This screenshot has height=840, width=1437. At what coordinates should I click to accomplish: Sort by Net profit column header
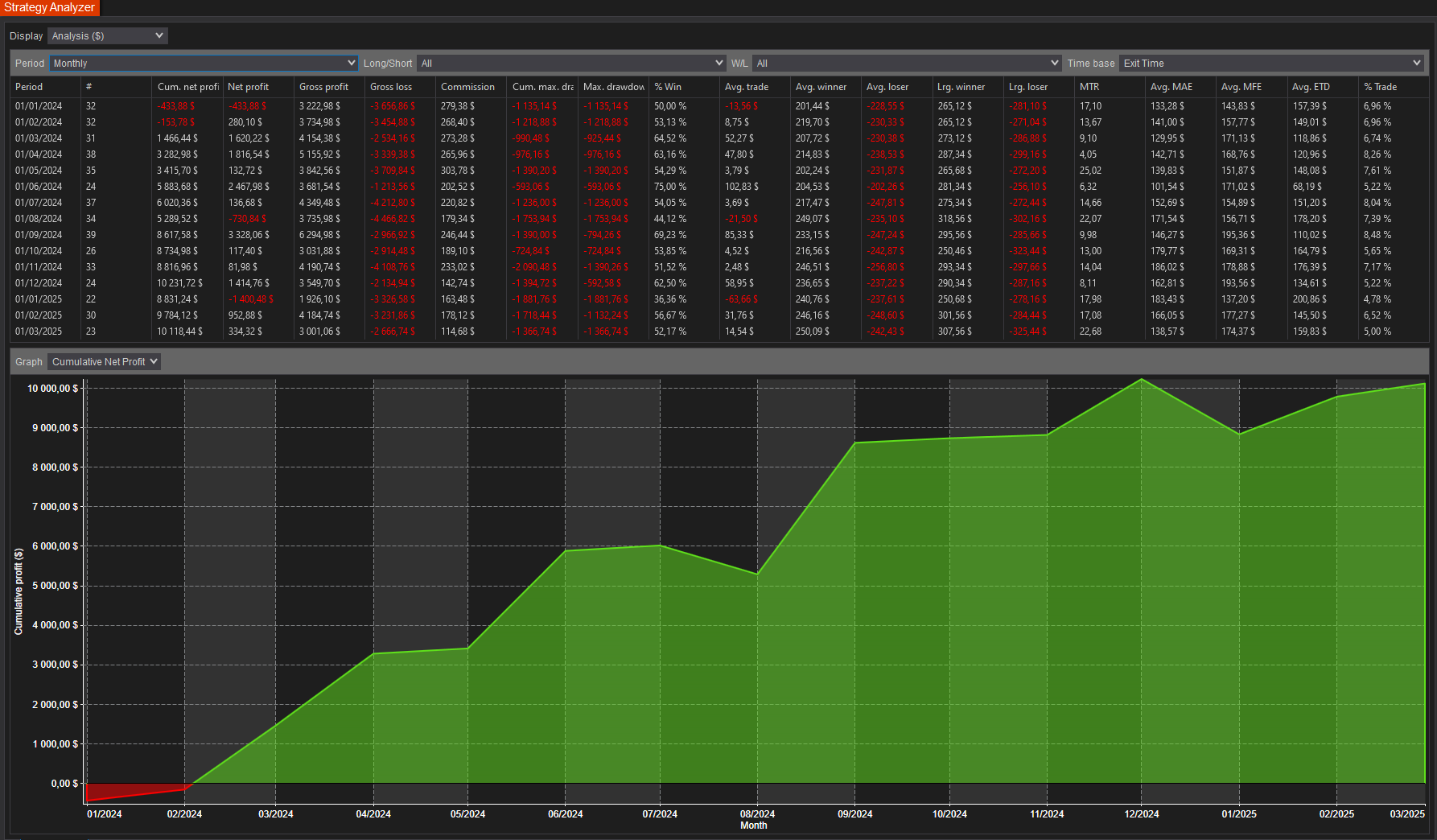[x=257, y=87]
